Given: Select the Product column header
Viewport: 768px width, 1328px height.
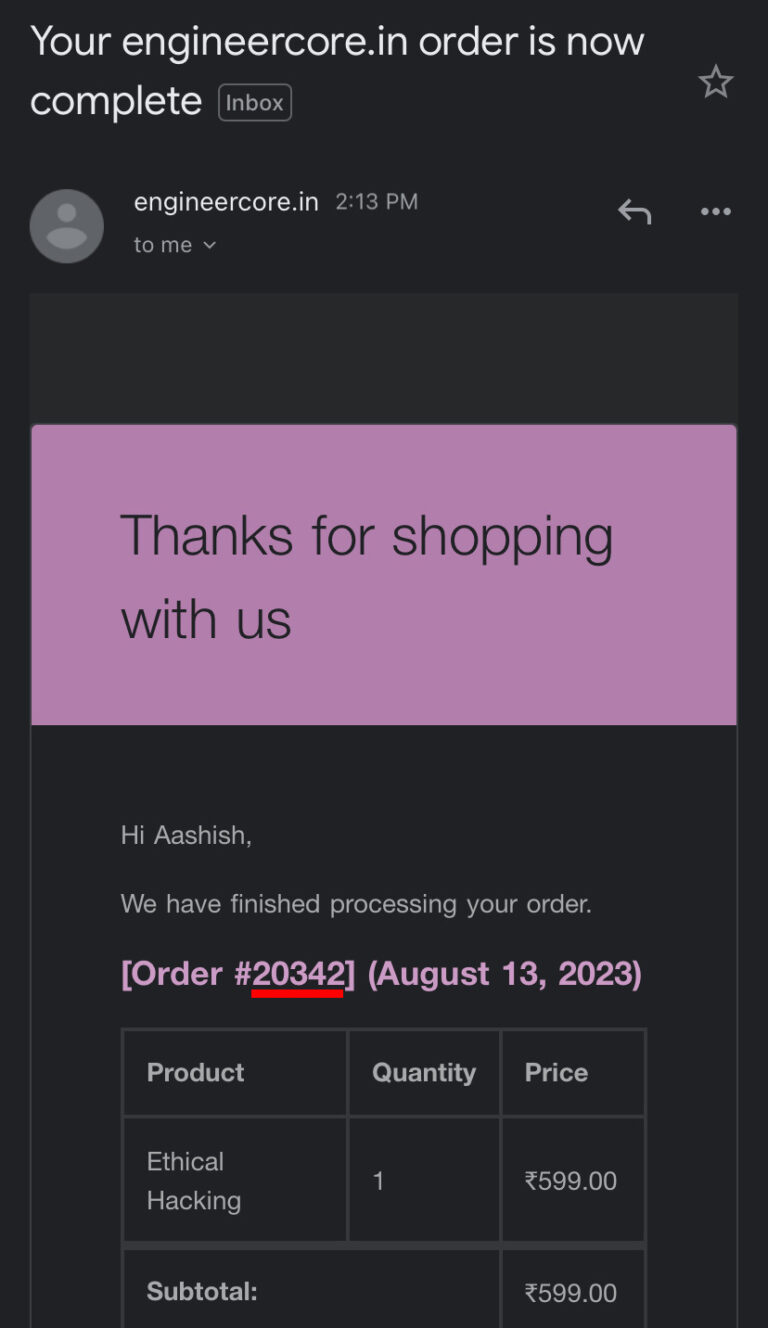Looking at the screenshot, I should point(195,1072).
